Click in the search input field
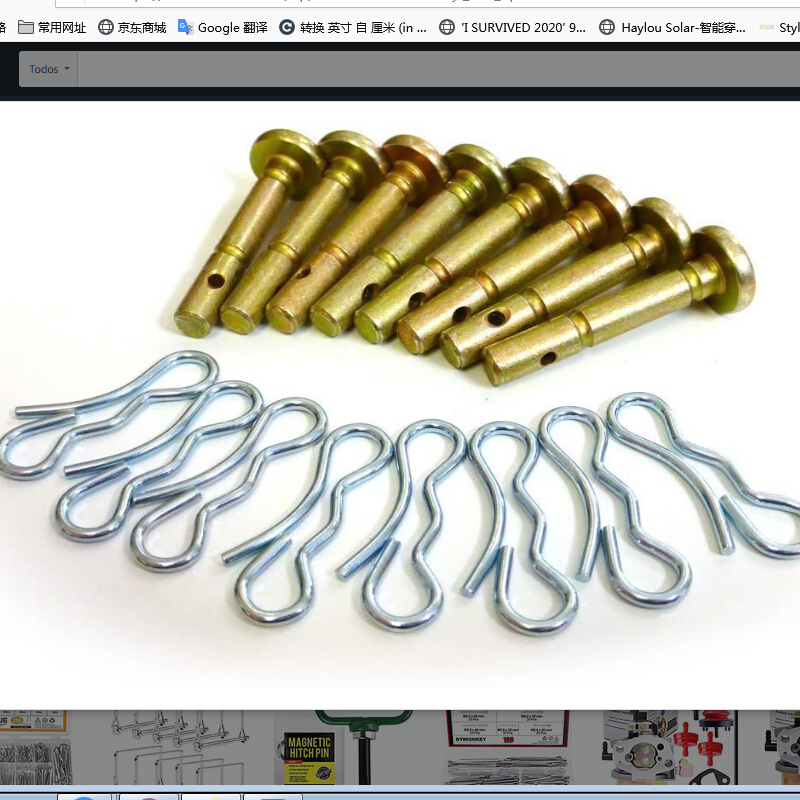This screenshot has width=800, height=800. 439,69
